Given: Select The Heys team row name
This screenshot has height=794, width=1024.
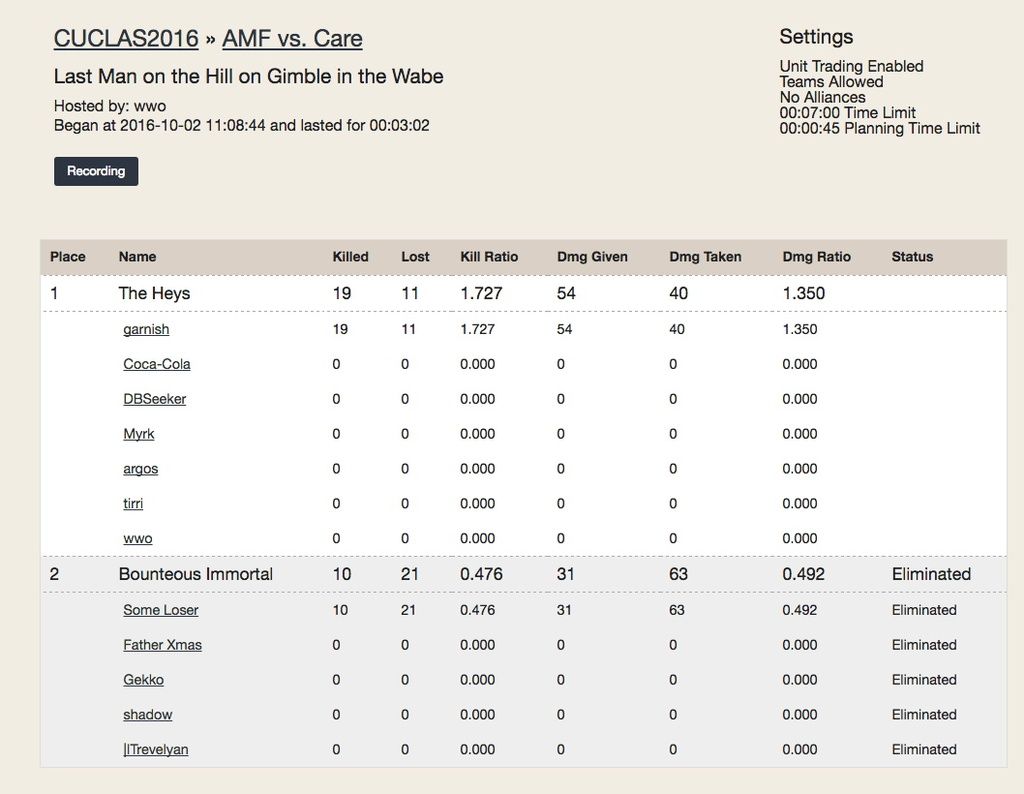Looking at the screenshot, I should pos(154,293).
